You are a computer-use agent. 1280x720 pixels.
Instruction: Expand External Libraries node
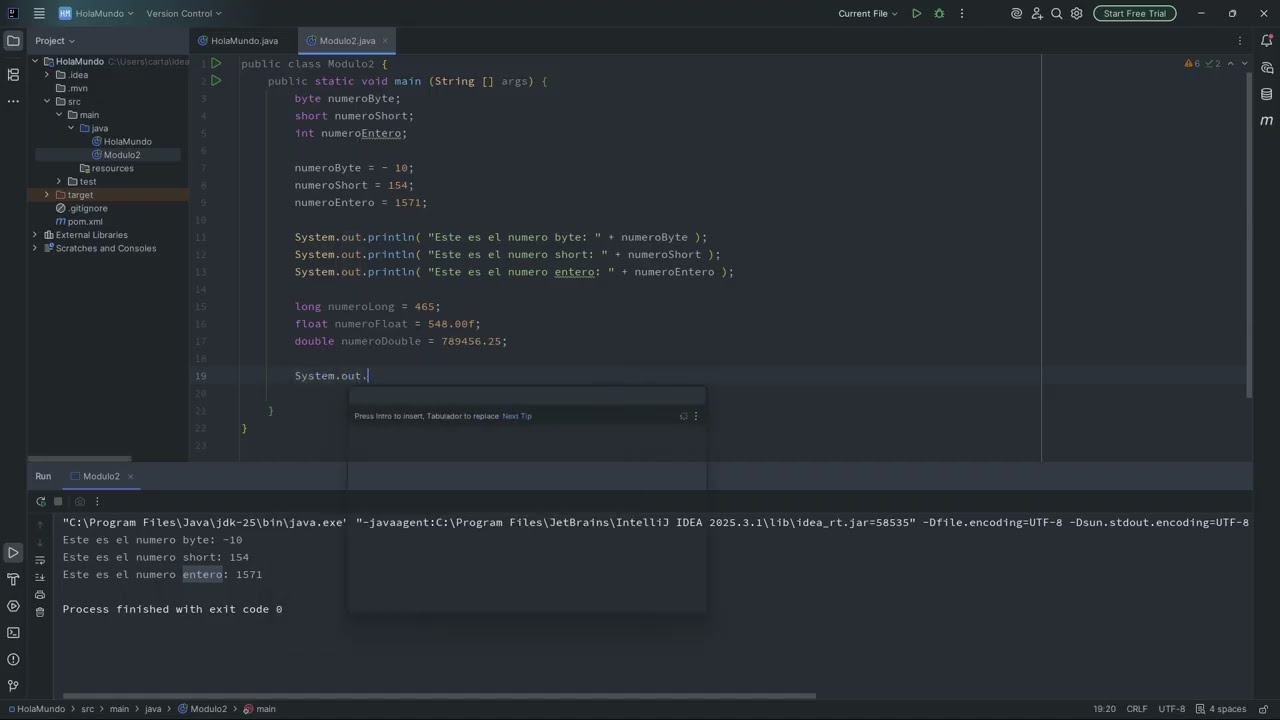pyautogui.click(x=35, y=235)
